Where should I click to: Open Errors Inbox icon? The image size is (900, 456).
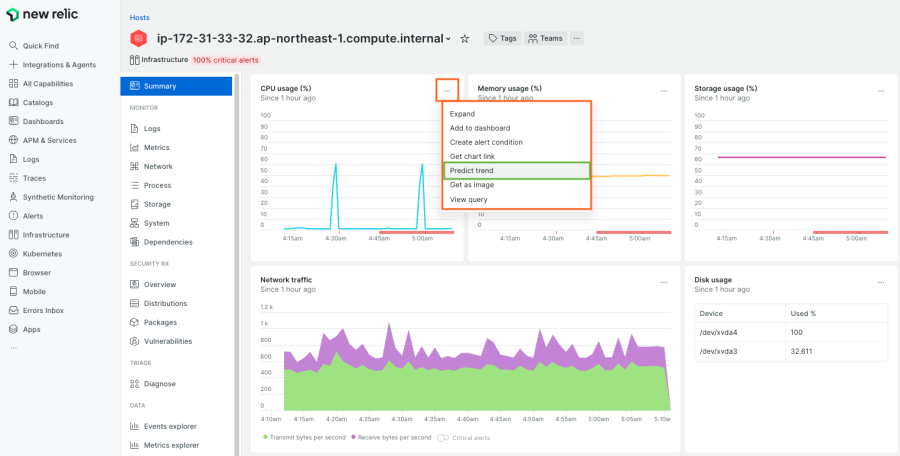(x=13, y=311)
